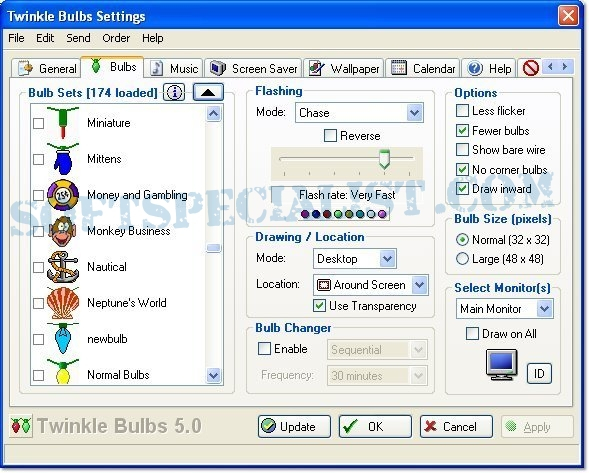The image size is (589, 473).
Task: Expand the Location Around Screen dropdown
Action: point(371,285)
